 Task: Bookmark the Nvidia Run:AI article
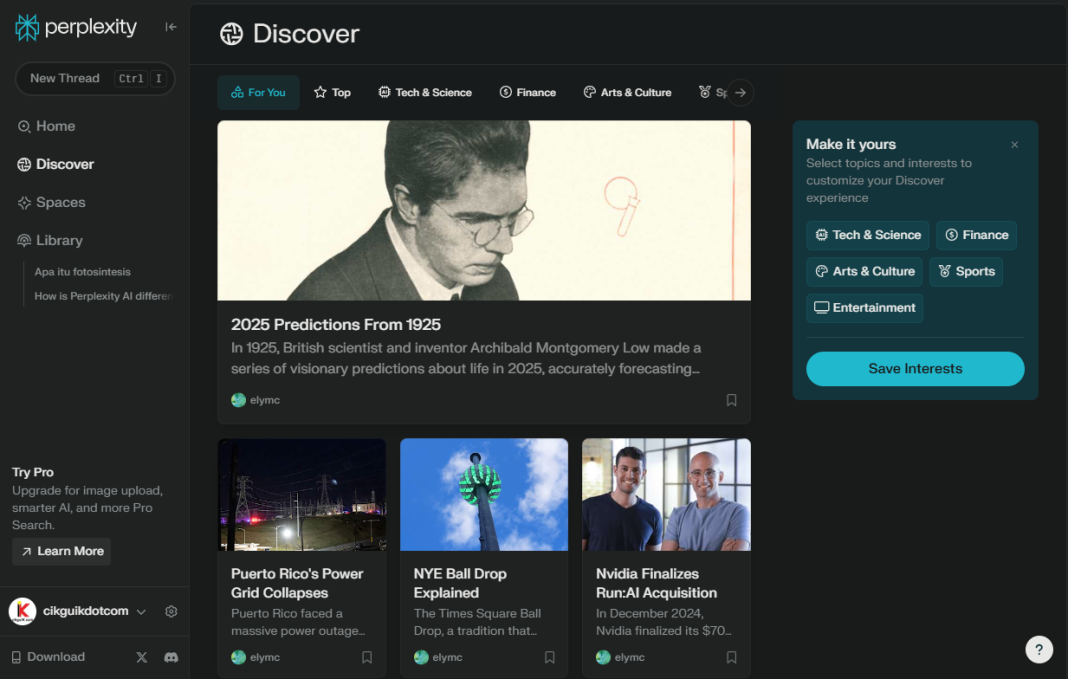click(x=732, y=657)
